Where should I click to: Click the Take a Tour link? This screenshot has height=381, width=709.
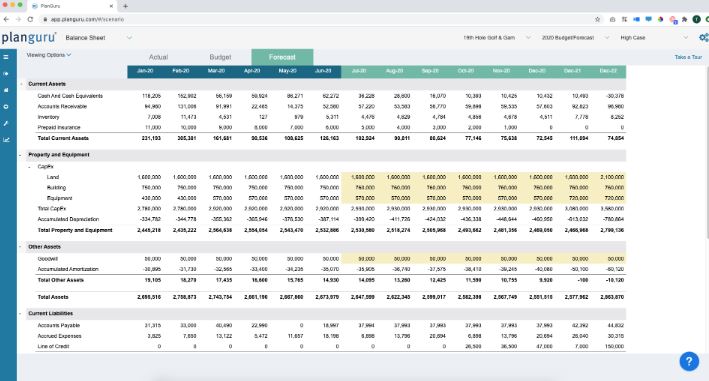tap(688, 57)
